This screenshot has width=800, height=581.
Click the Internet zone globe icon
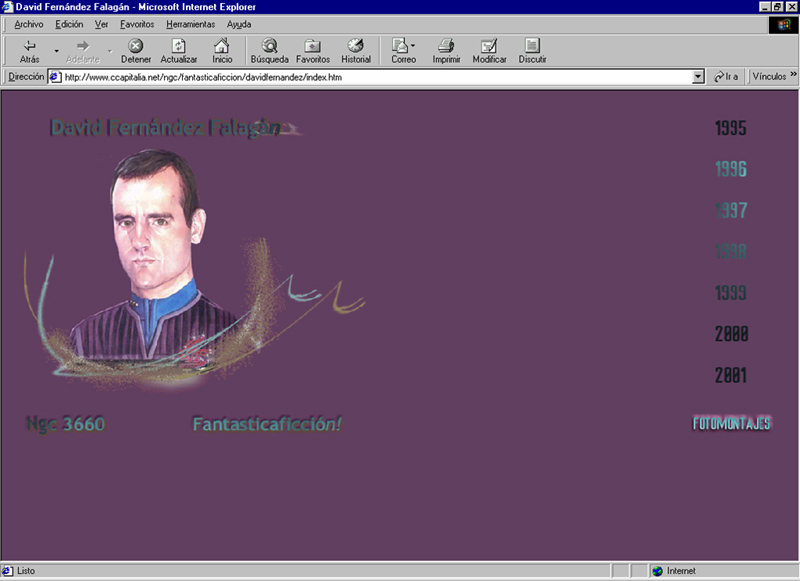coord(658,571)
